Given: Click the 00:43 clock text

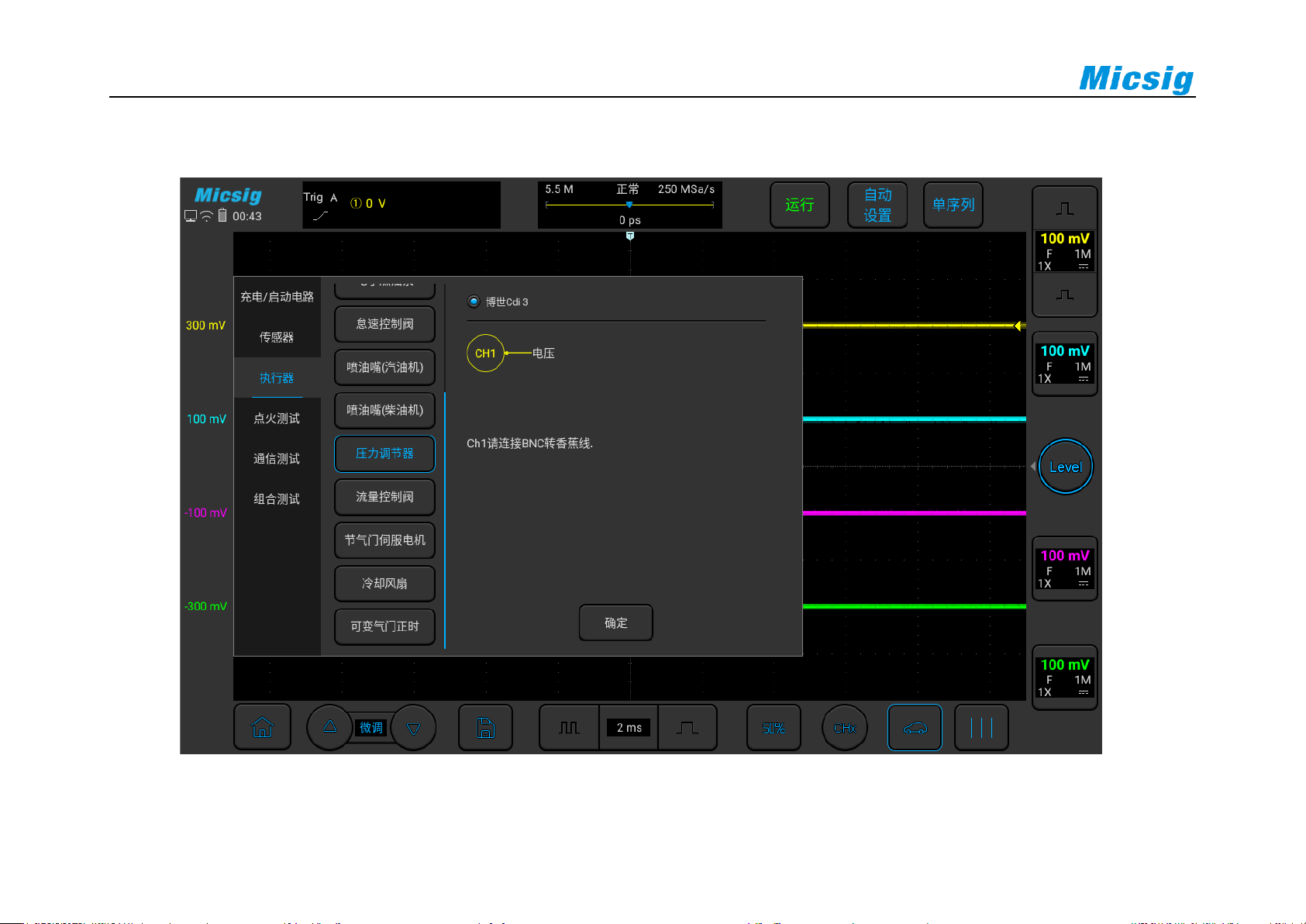Looking at the screenshot, I should tap(247, 216).
